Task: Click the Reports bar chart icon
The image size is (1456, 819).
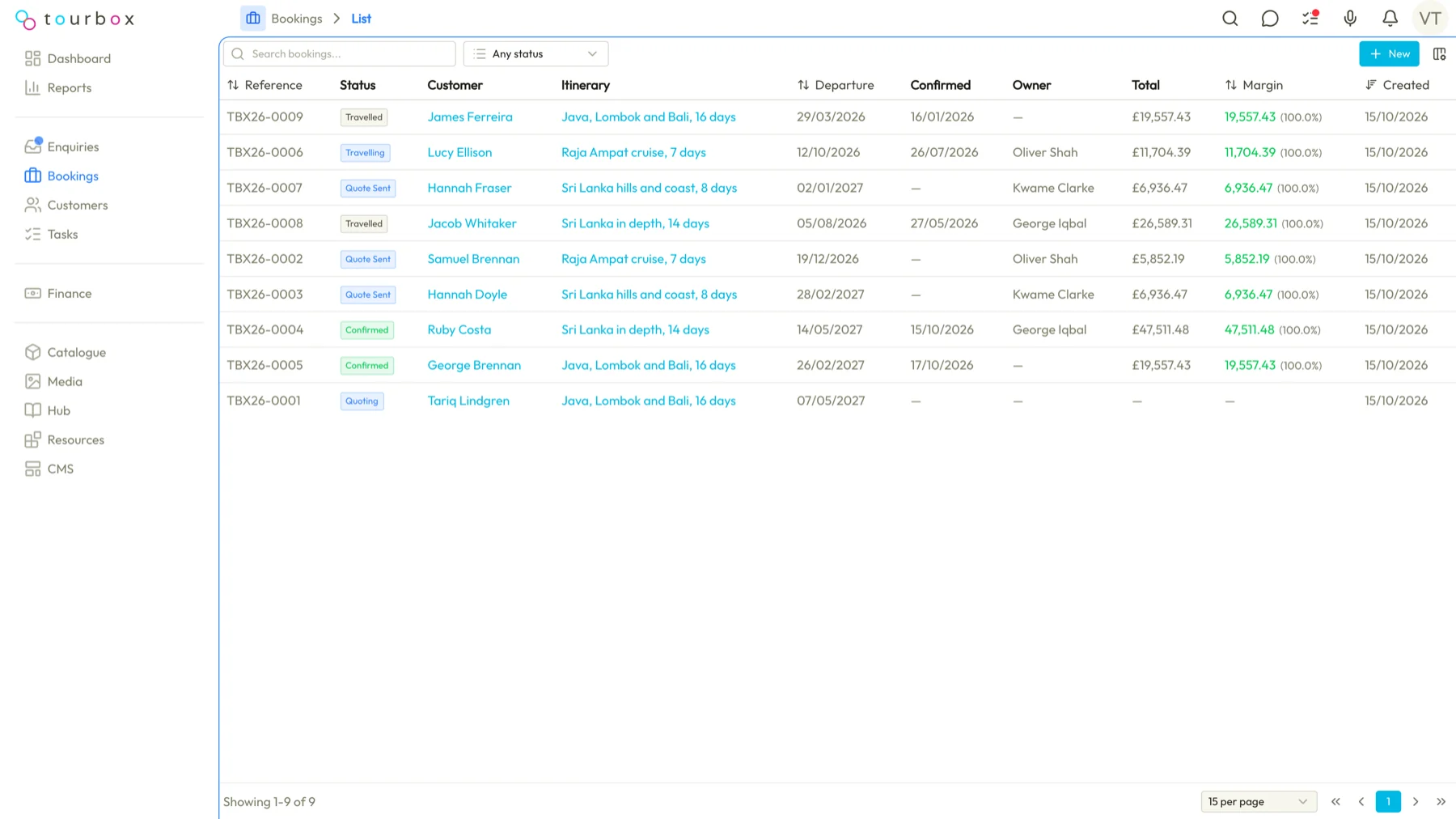Action: point(32,87)
